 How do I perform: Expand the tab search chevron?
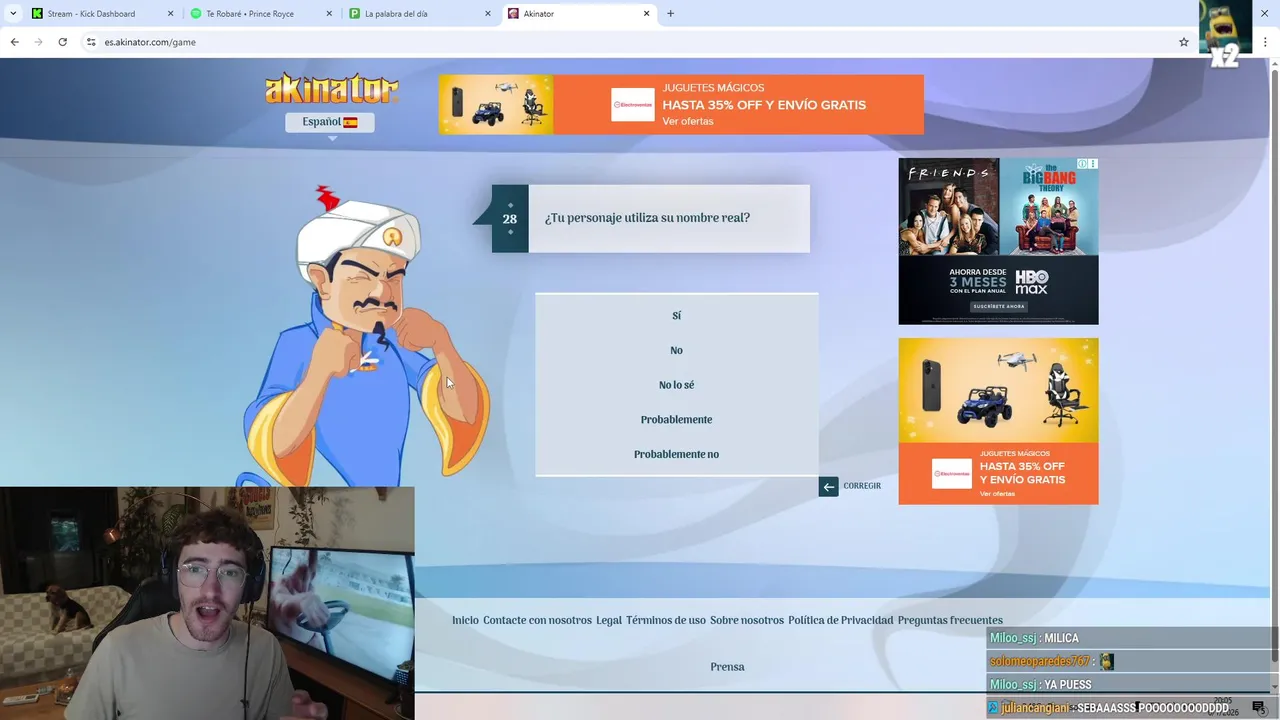[x=13, y=14]
